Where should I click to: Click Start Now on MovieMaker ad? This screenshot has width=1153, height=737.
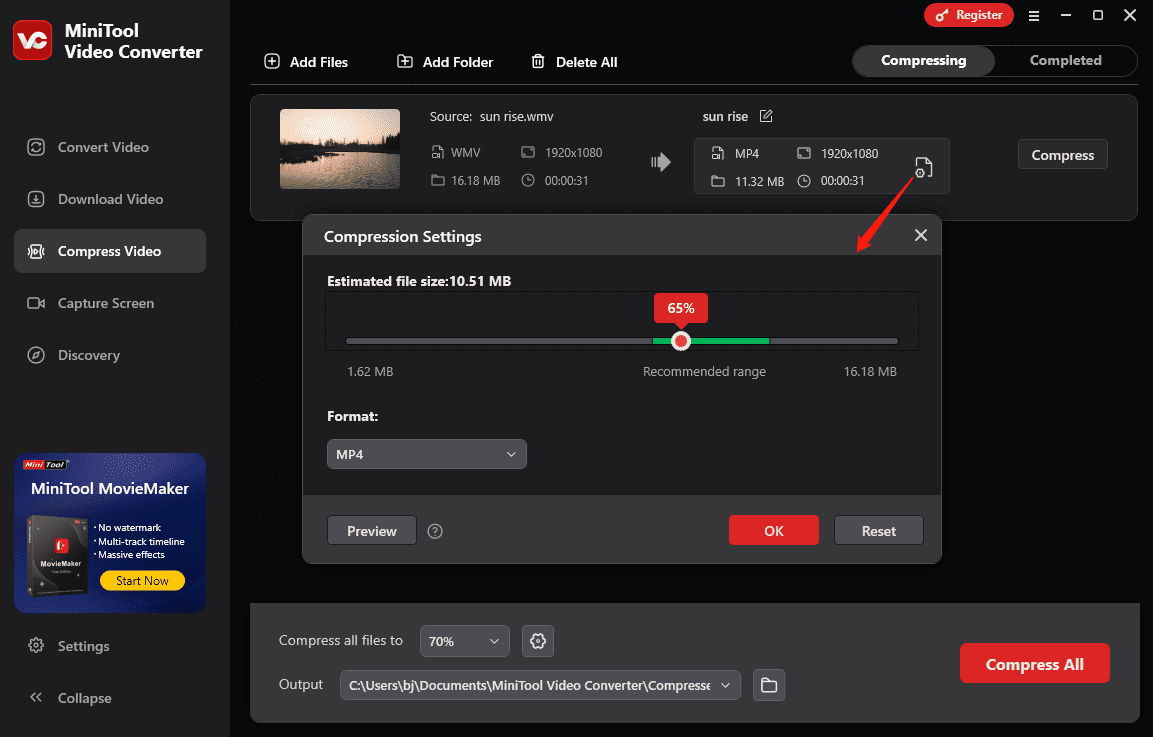tap(142, 580)
